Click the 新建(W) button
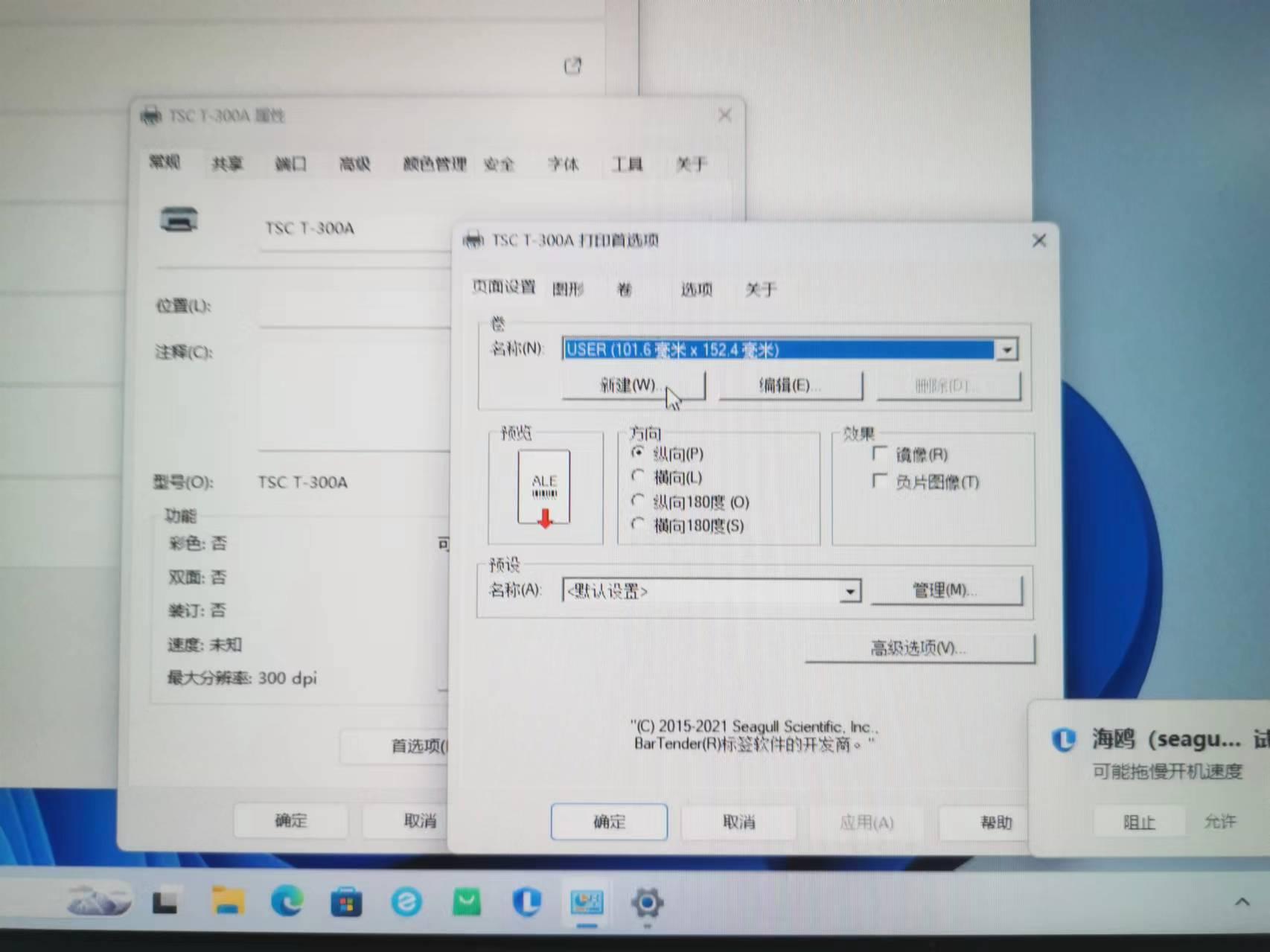 [x=633, y=386]
